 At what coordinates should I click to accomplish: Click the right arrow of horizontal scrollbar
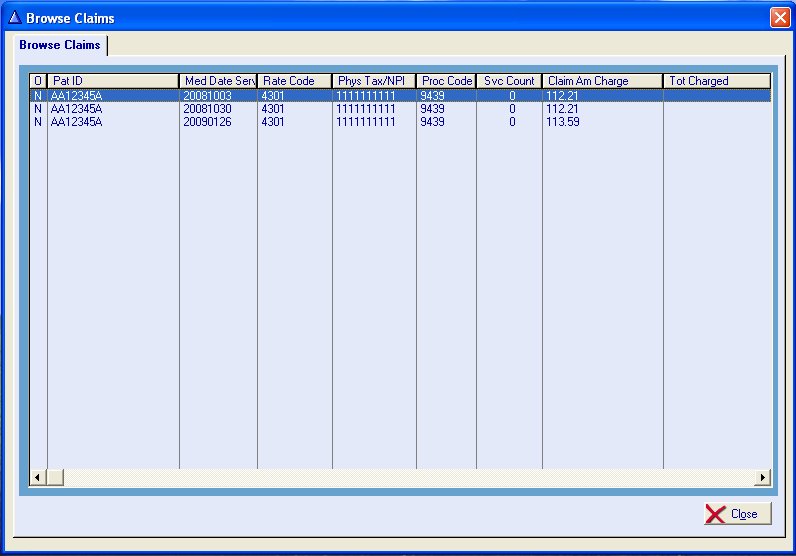point(762,477)
